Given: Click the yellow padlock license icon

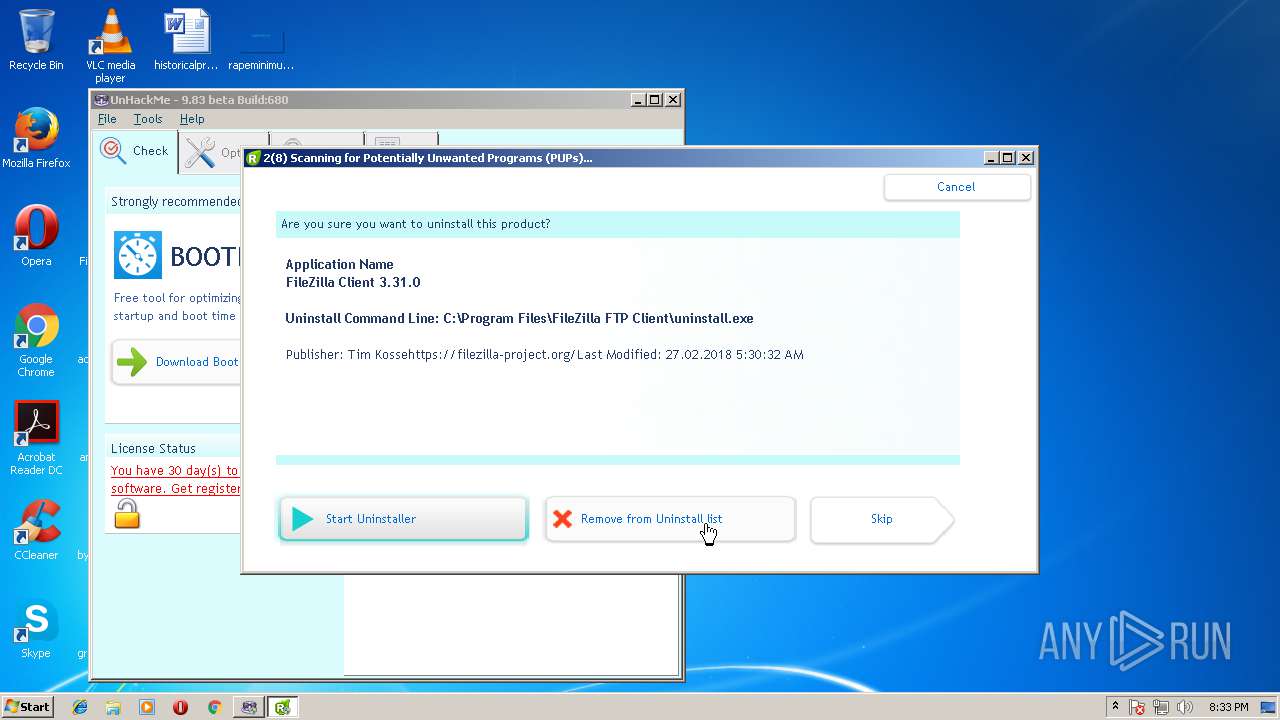Looking at the screenshot, I should coord(127,514).
